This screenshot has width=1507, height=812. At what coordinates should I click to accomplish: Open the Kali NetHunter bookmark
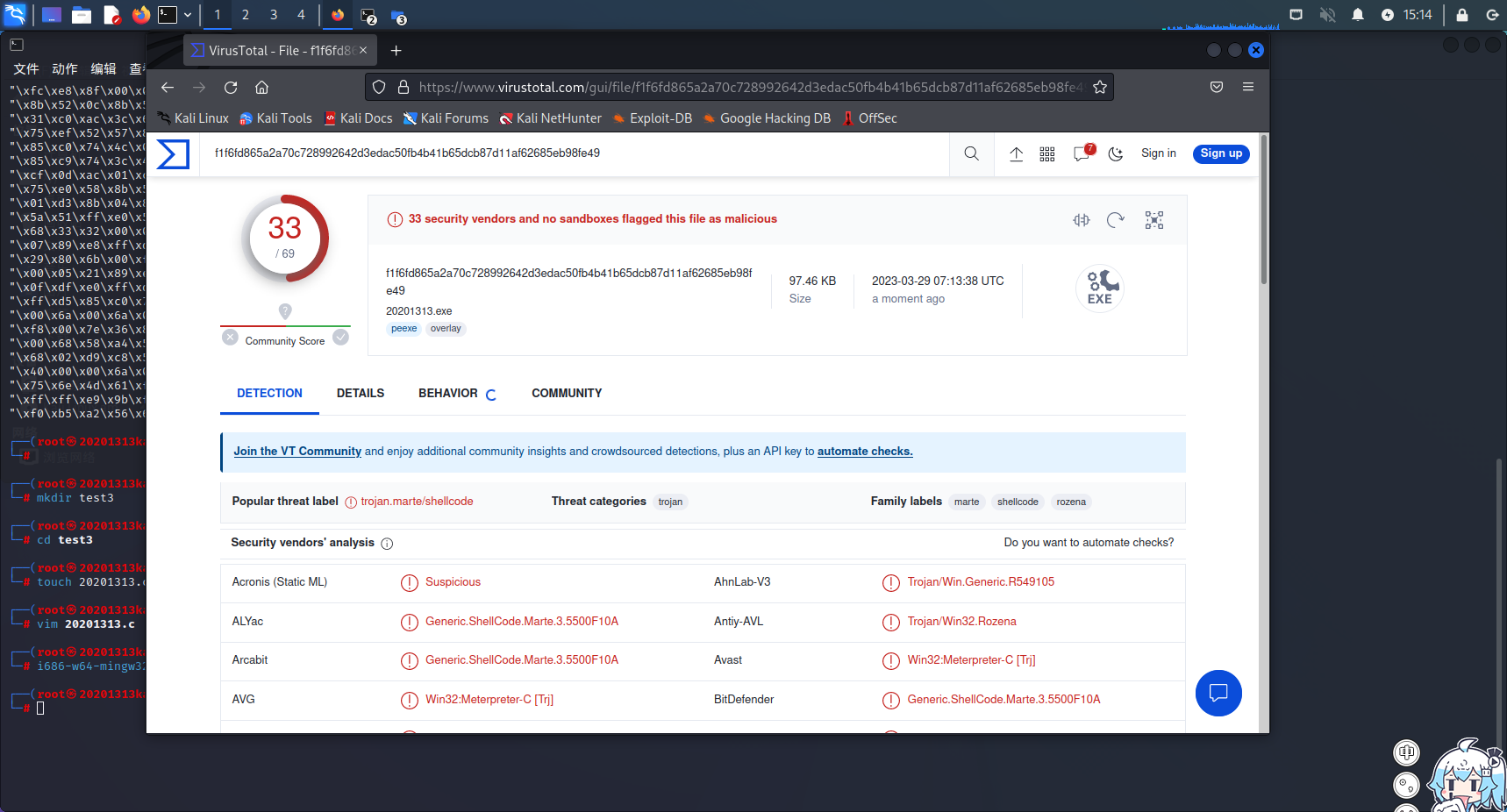click(x=551, y=118)
